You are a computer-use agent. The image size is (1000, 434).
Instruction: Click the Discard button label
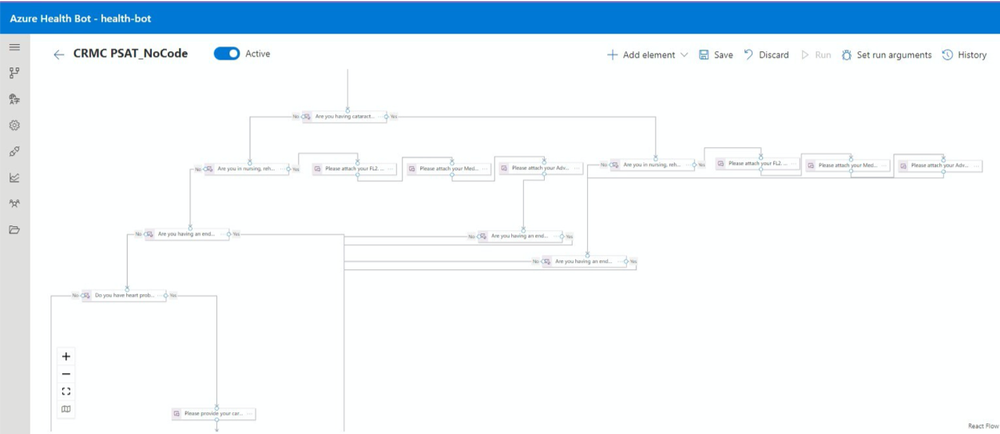(774, 55)
